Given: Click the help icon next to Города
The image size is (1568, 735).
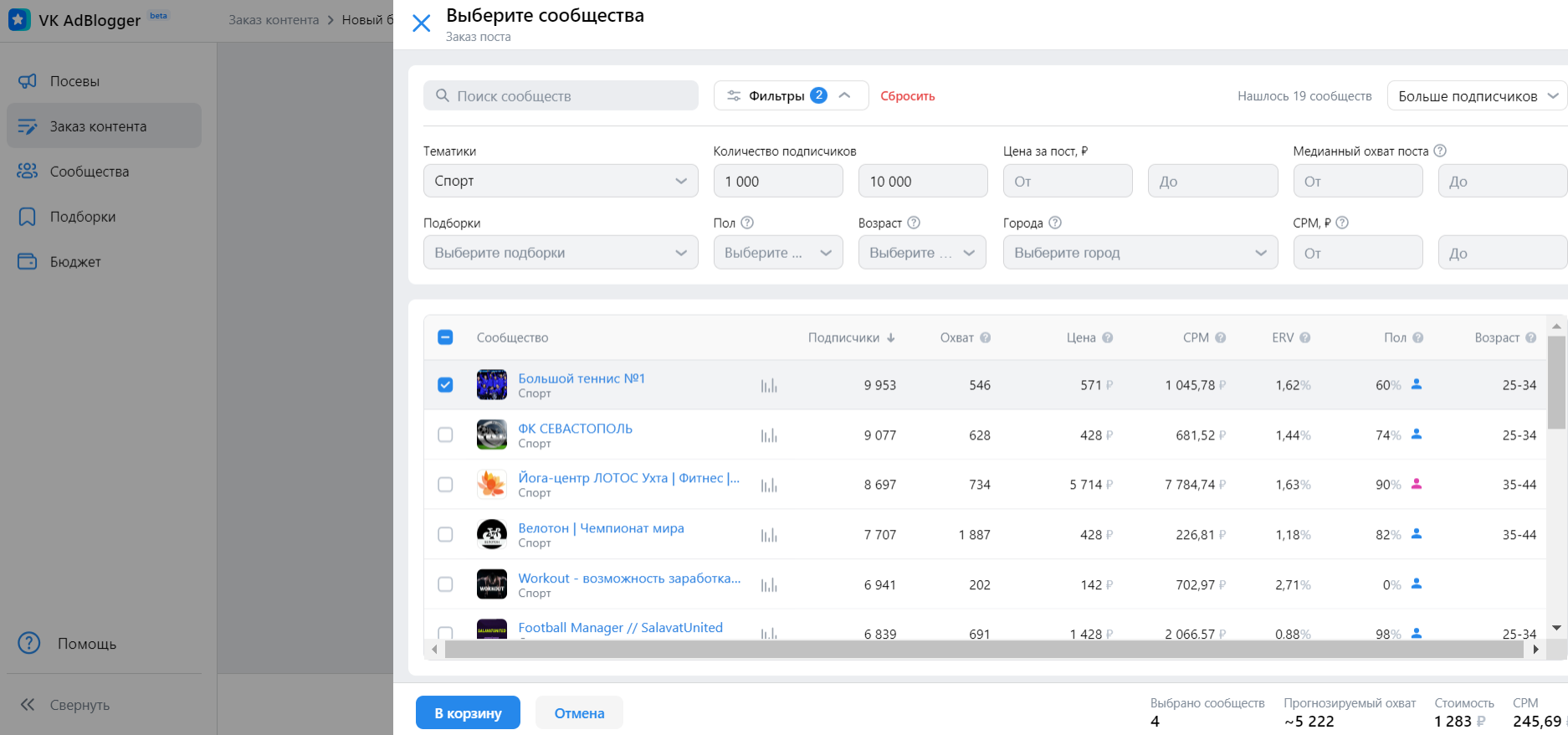Looking at the screenshot, I should pos(1055,223).
